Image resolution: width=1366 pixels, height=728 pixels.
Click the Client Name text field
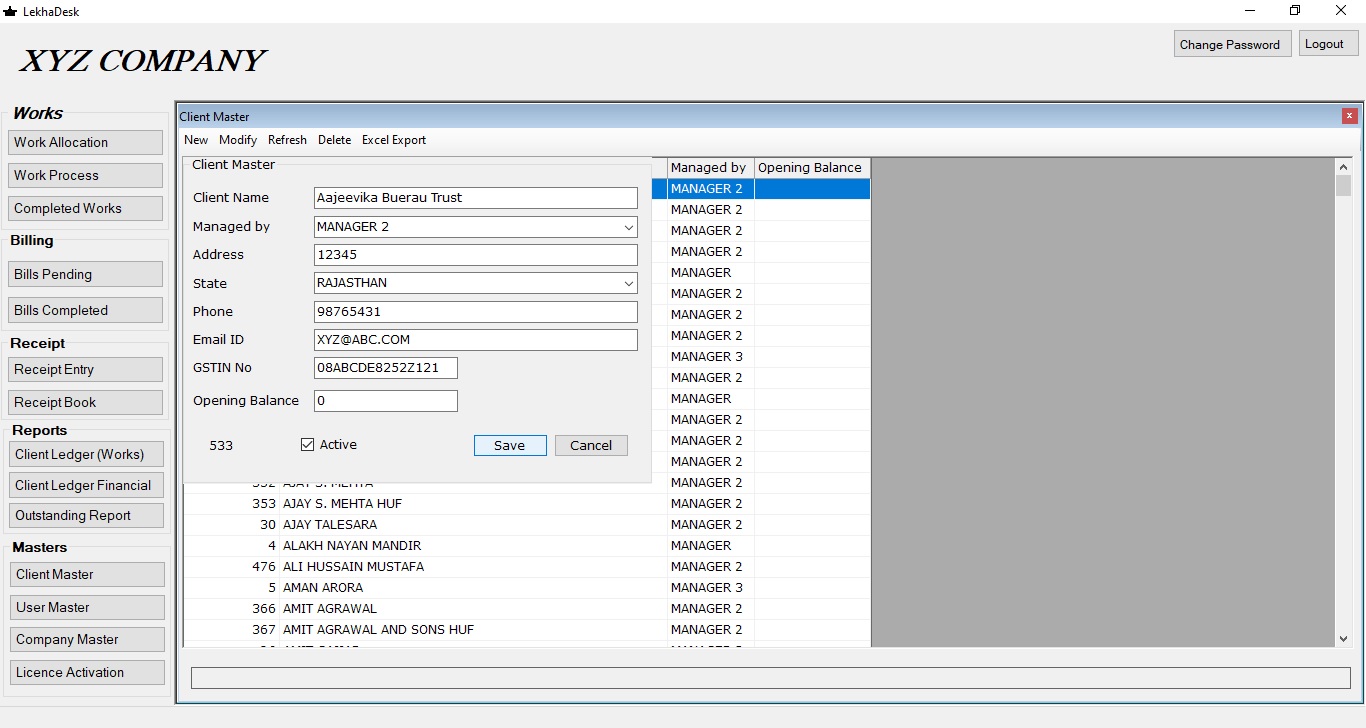coord(476,198)
